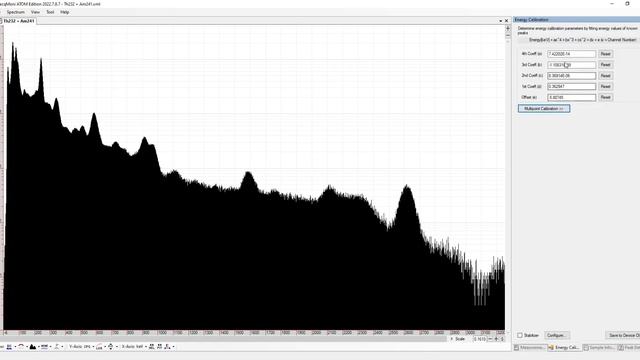Edit the 2nd Coeff input field
The height and width of the screenshot is (360, 640).
(x=571, y=76)
